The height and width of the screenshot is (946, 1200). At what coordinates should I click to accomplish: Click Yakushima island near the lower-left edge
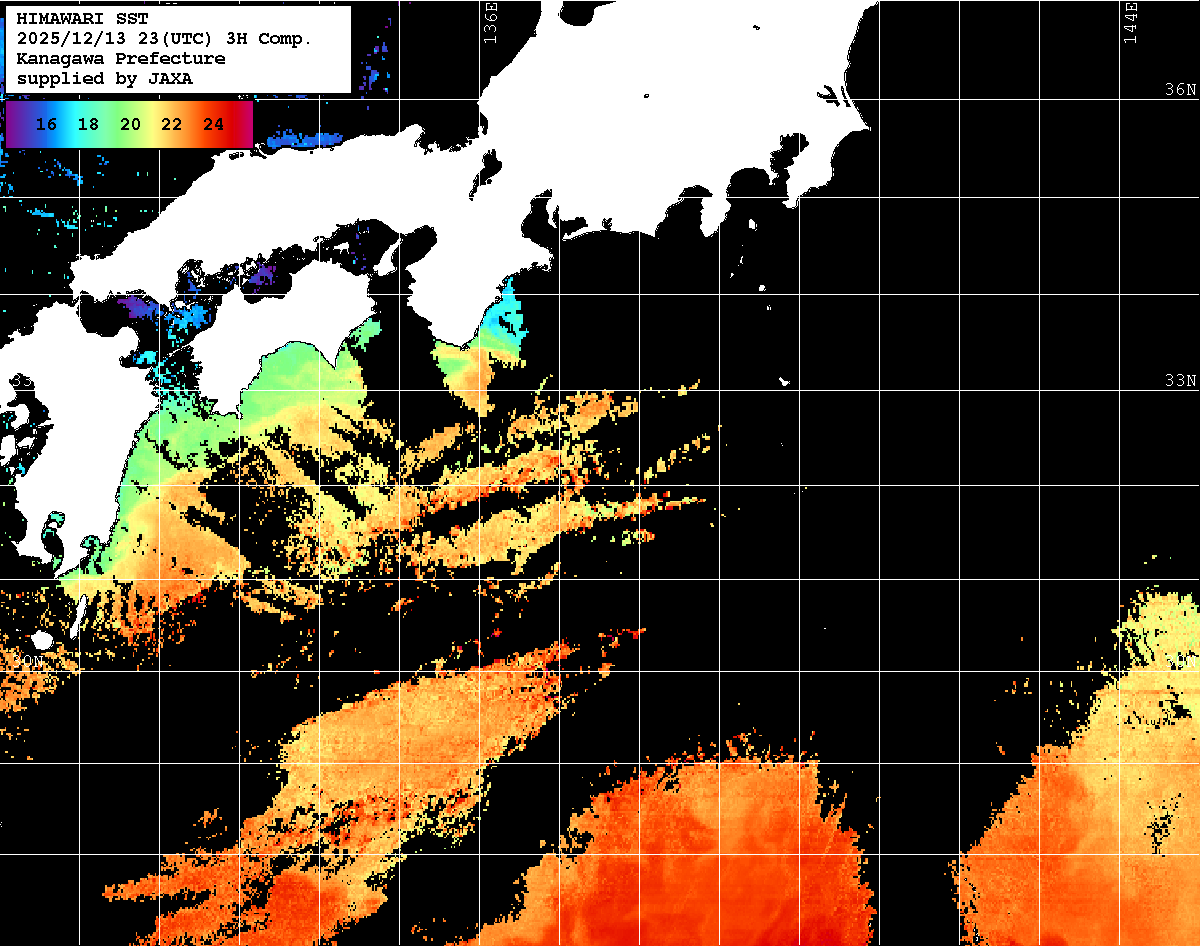click(41, 639)
